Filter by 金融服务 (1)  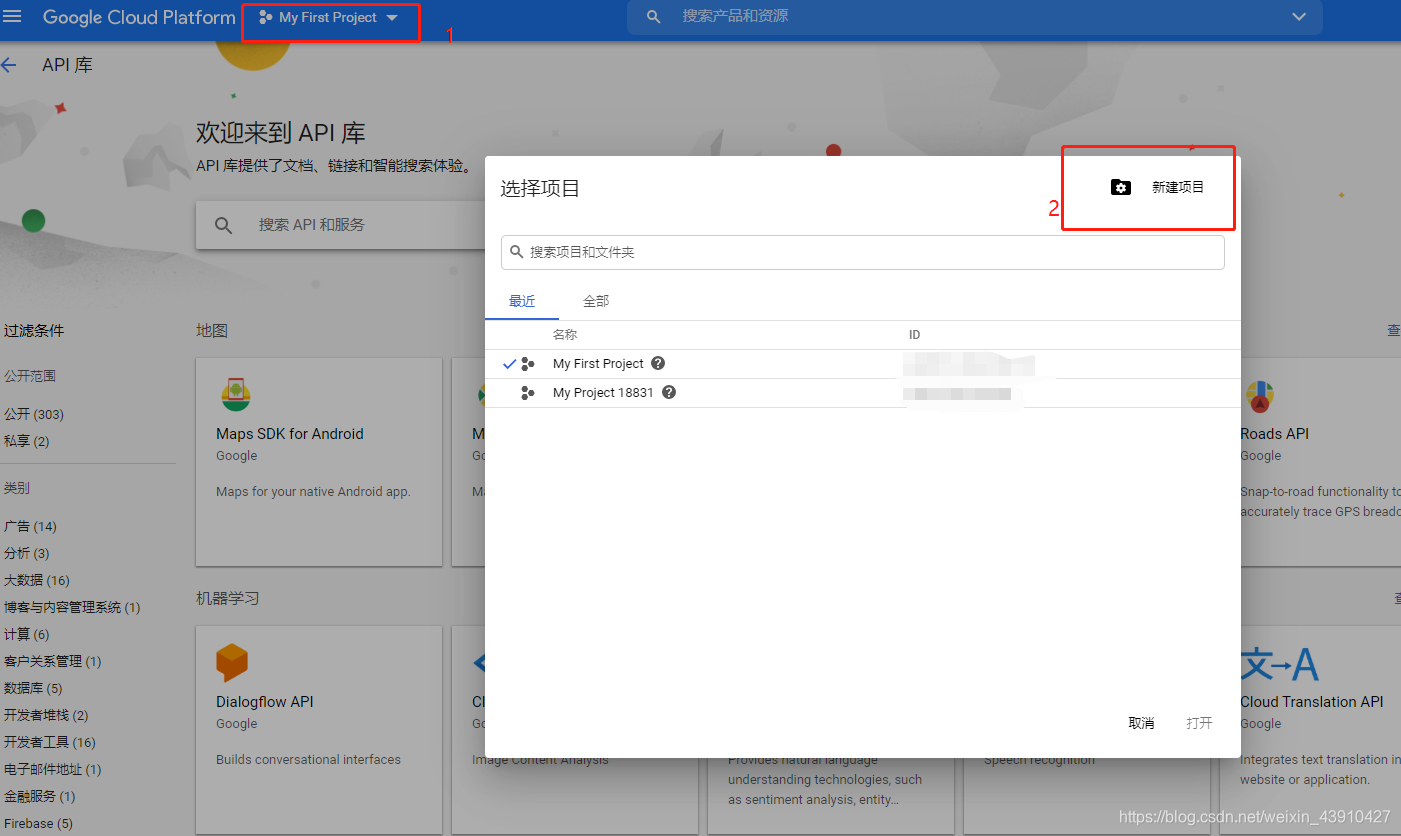[39, 796]
